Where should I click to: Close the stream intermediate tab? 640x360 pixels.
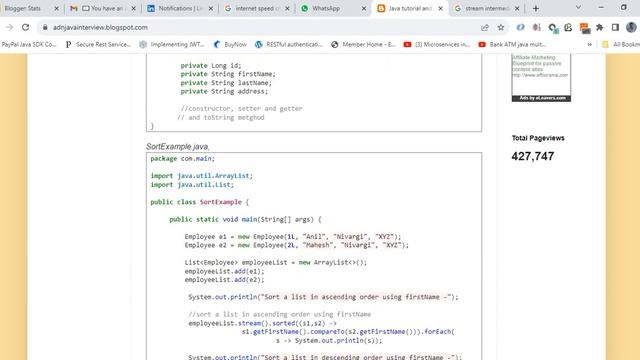point(517,8)
